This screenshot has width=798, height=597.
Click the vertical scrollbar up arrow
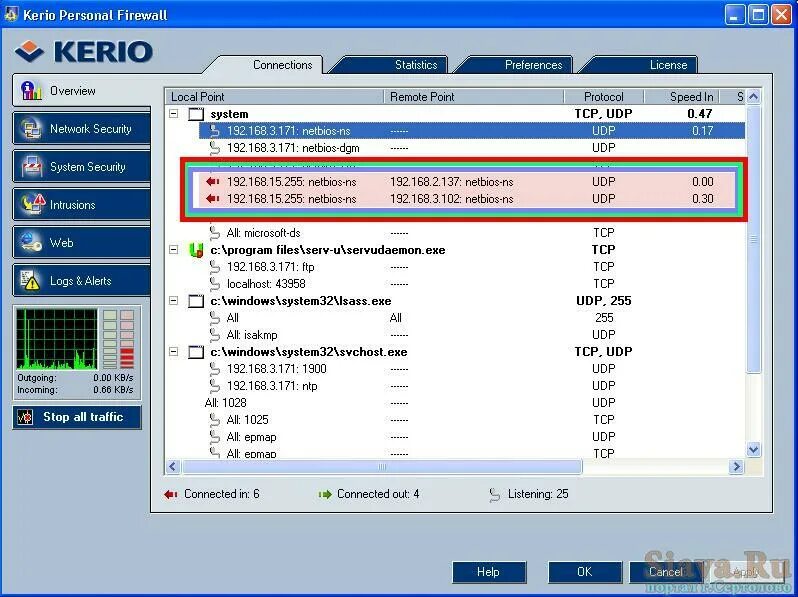pos(754,96)
